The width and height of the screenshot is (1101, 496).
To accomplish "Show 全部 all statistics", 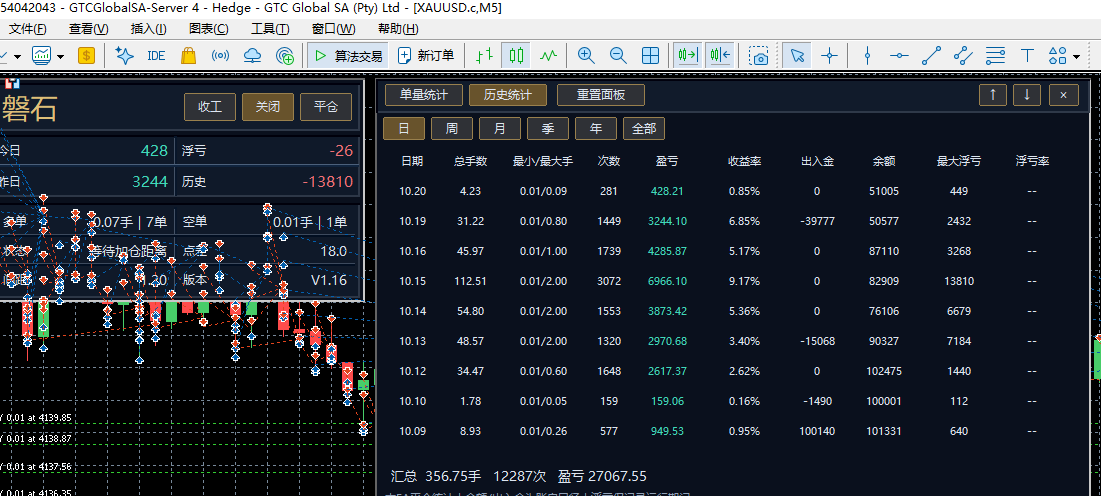I will 644,129.
